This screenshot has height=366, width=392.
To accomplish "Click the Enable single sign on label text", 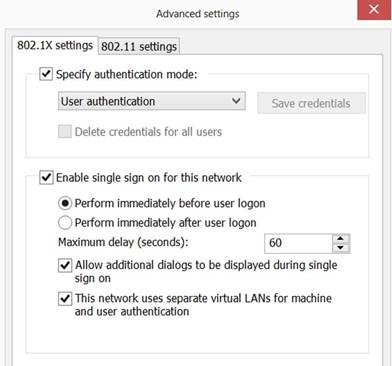I will [149, 178].
